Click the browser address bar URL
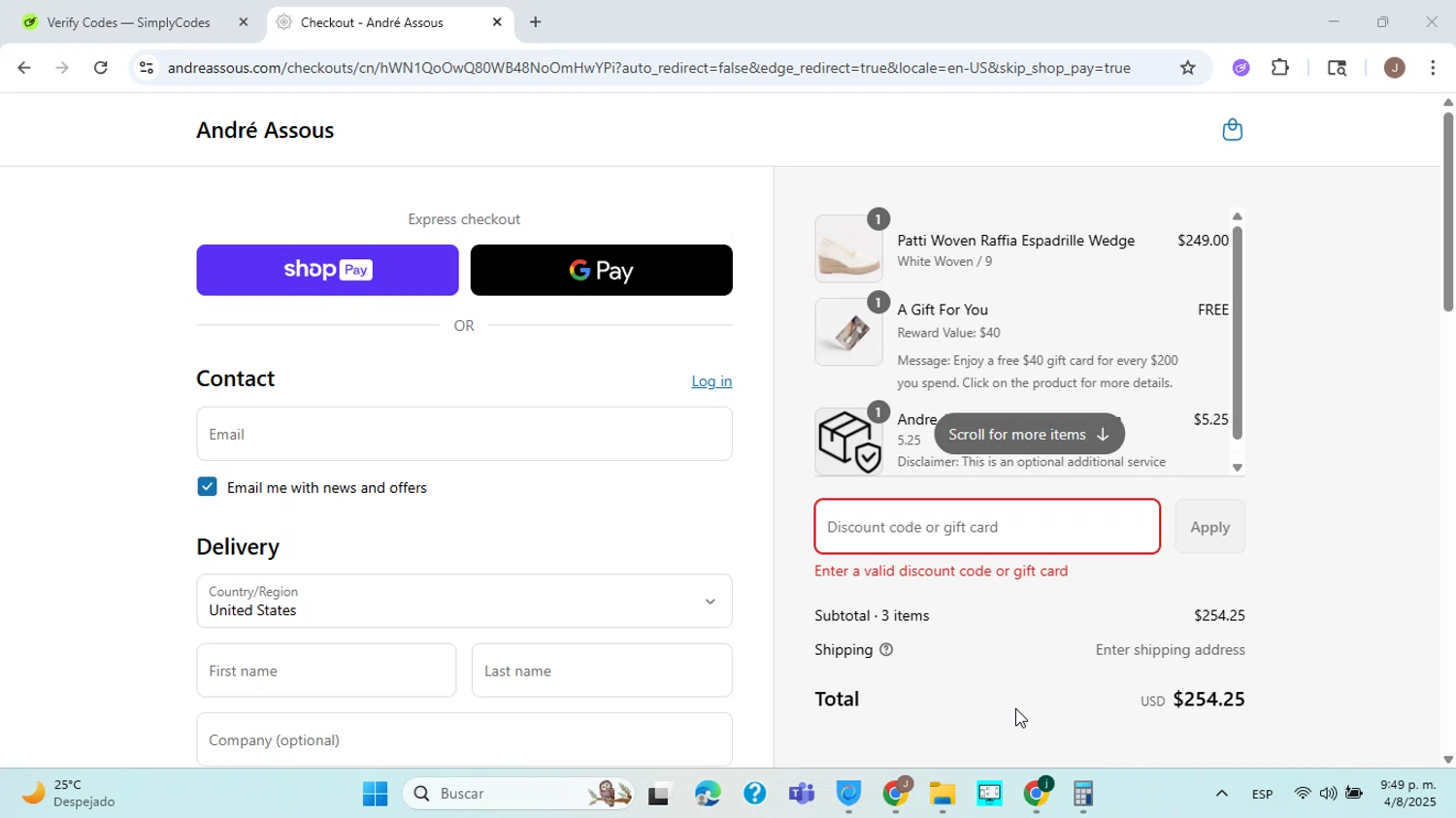 (x=648, y=68)
